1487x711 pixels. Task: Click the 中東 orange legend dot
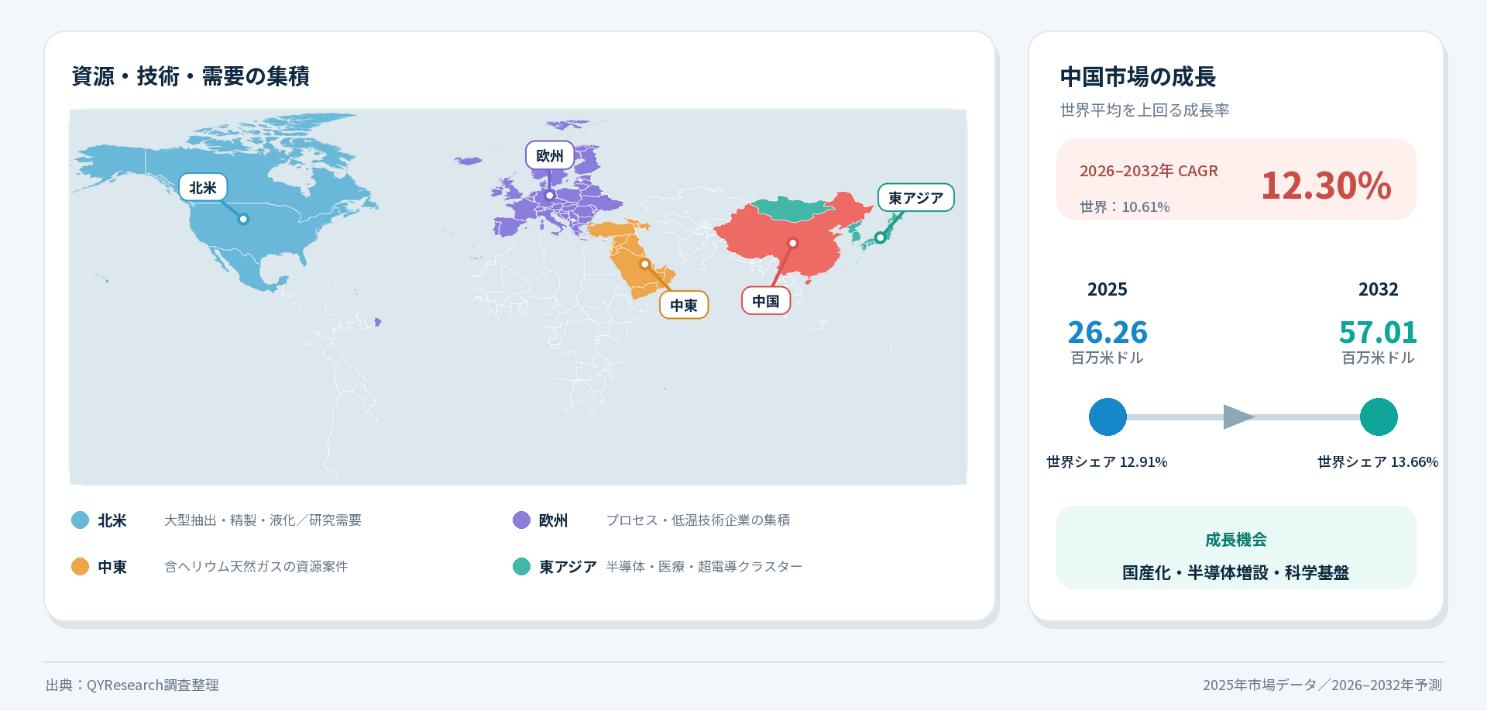click(81, 566)
